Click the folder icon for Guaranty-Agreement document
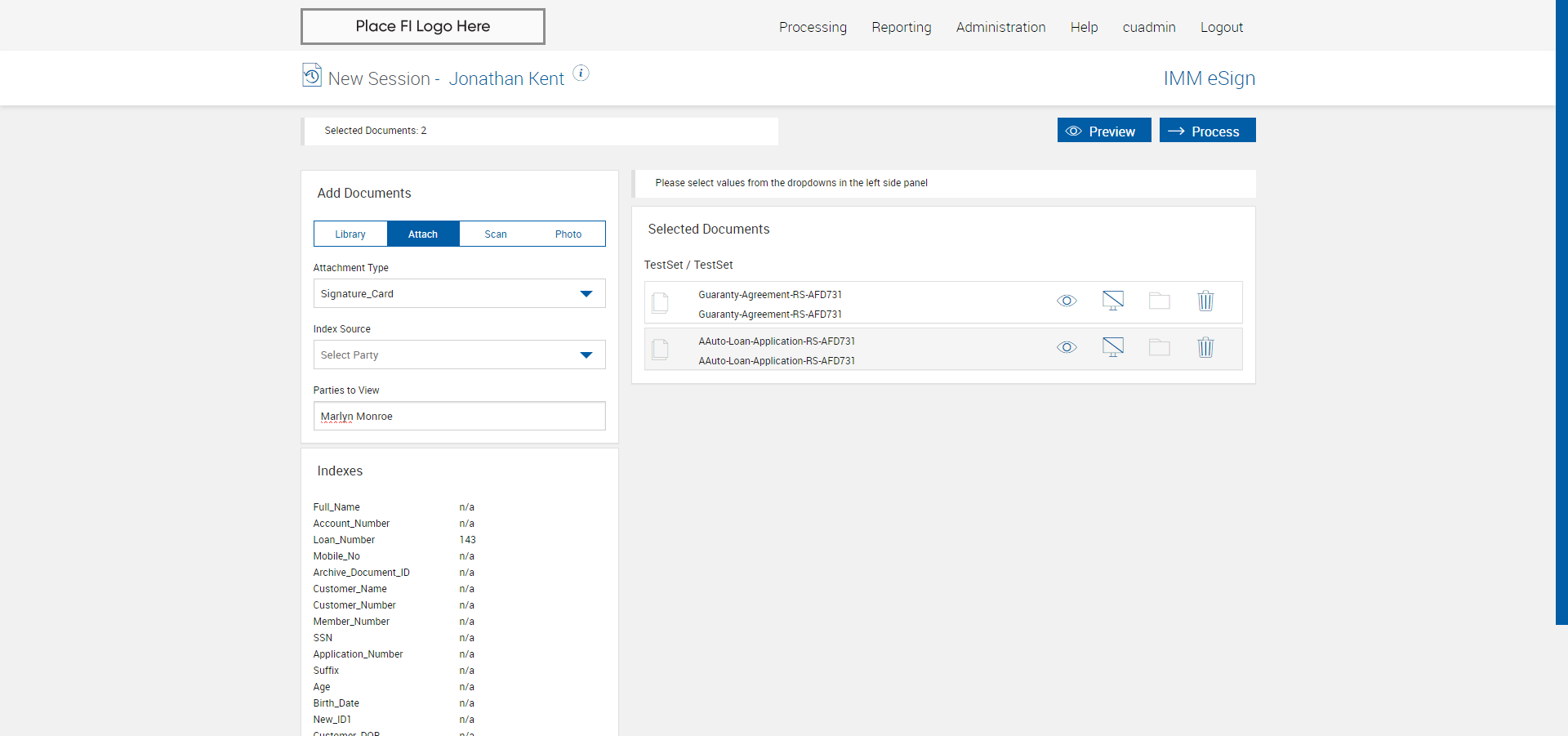Viewport: 1568px width, 736px height. coord(1159,301)
